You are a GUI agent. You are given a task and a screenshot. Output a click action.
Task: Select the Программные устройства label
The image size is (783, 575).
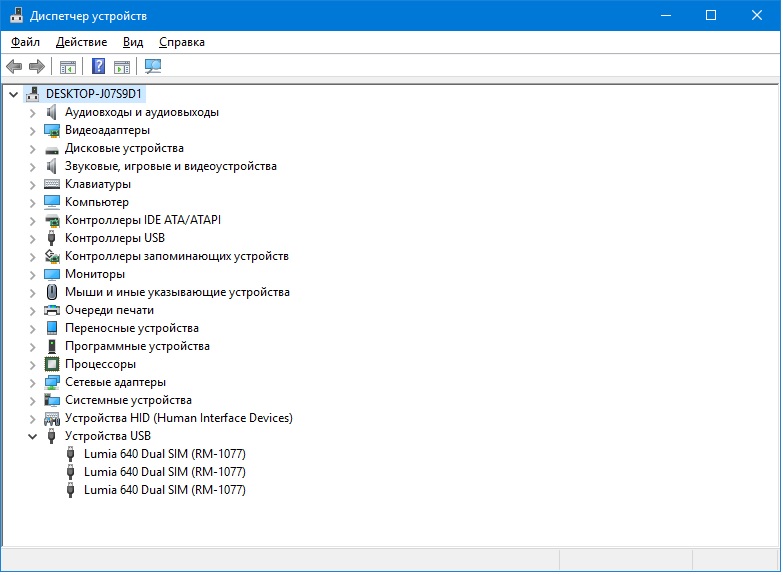137,346
